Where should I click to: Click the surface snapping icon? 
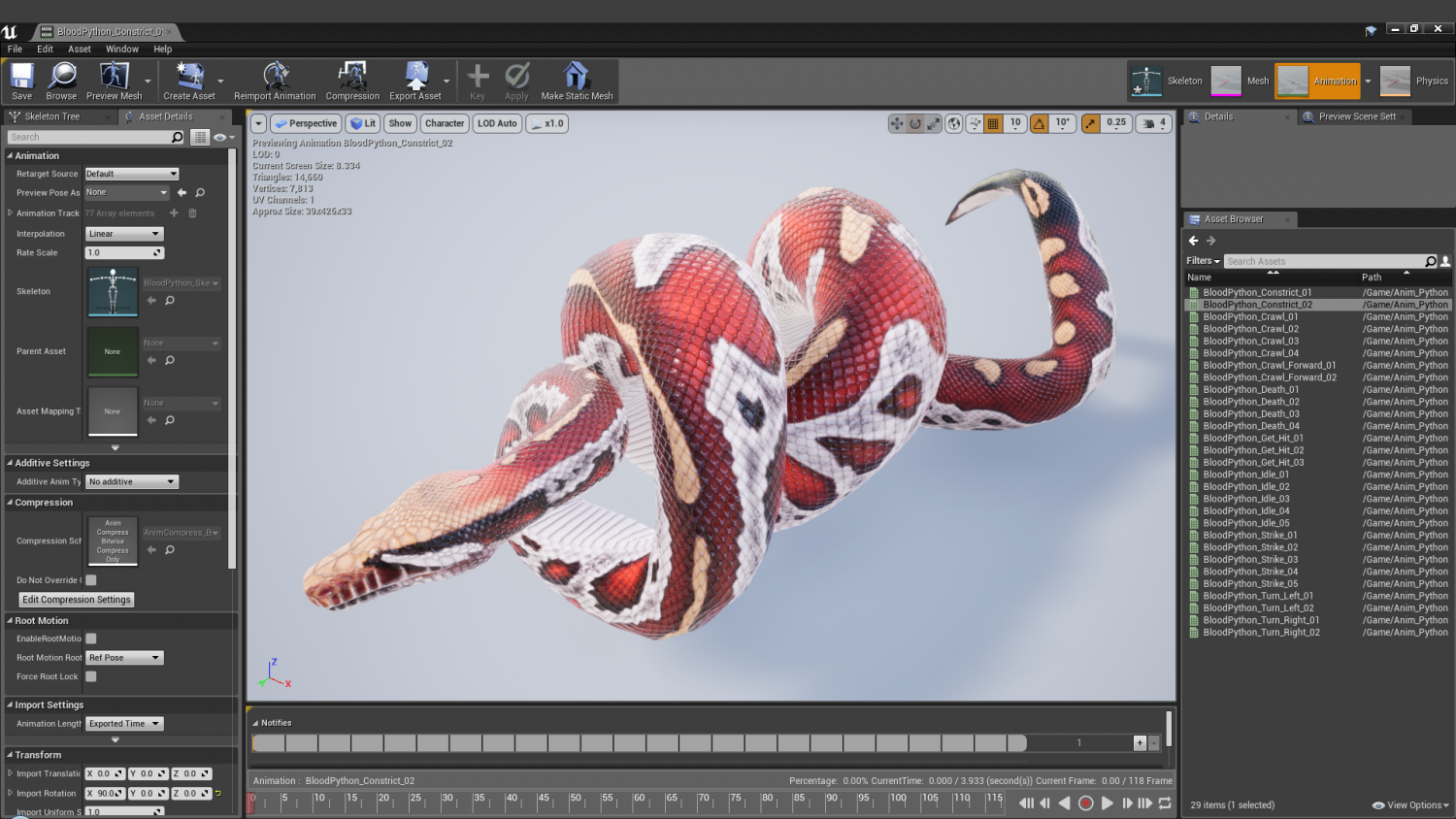(975, 123)
